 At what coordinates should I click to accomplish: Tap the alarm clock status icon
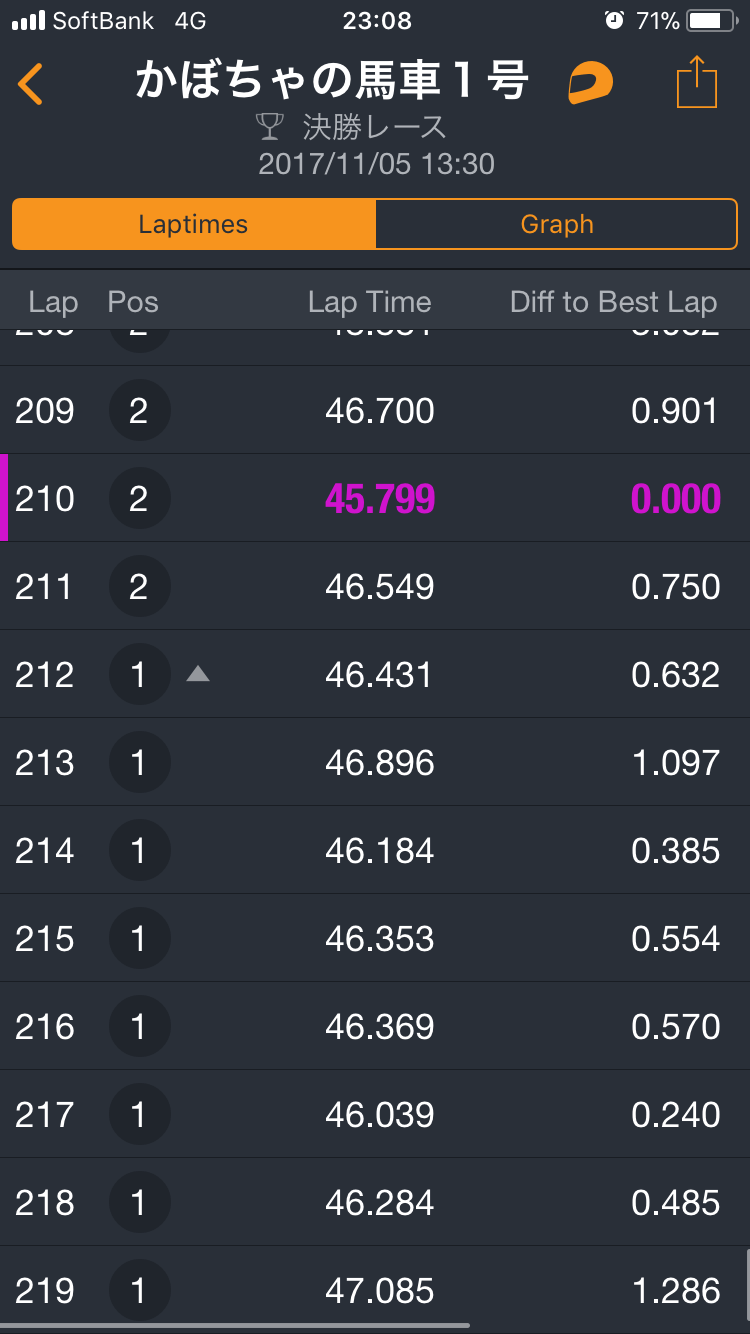[x=614, y=20]
